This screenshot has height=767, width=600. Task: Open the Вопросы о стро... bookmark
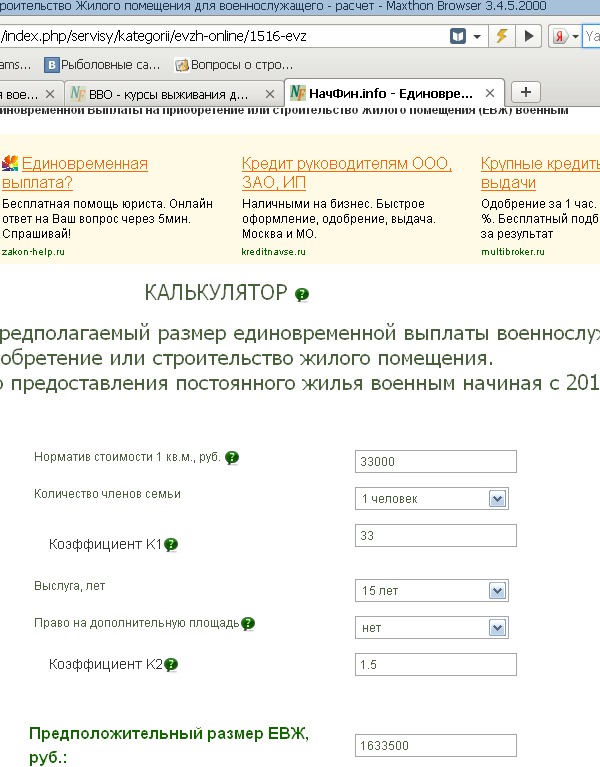pyautogui.click(x=235, y=65)
